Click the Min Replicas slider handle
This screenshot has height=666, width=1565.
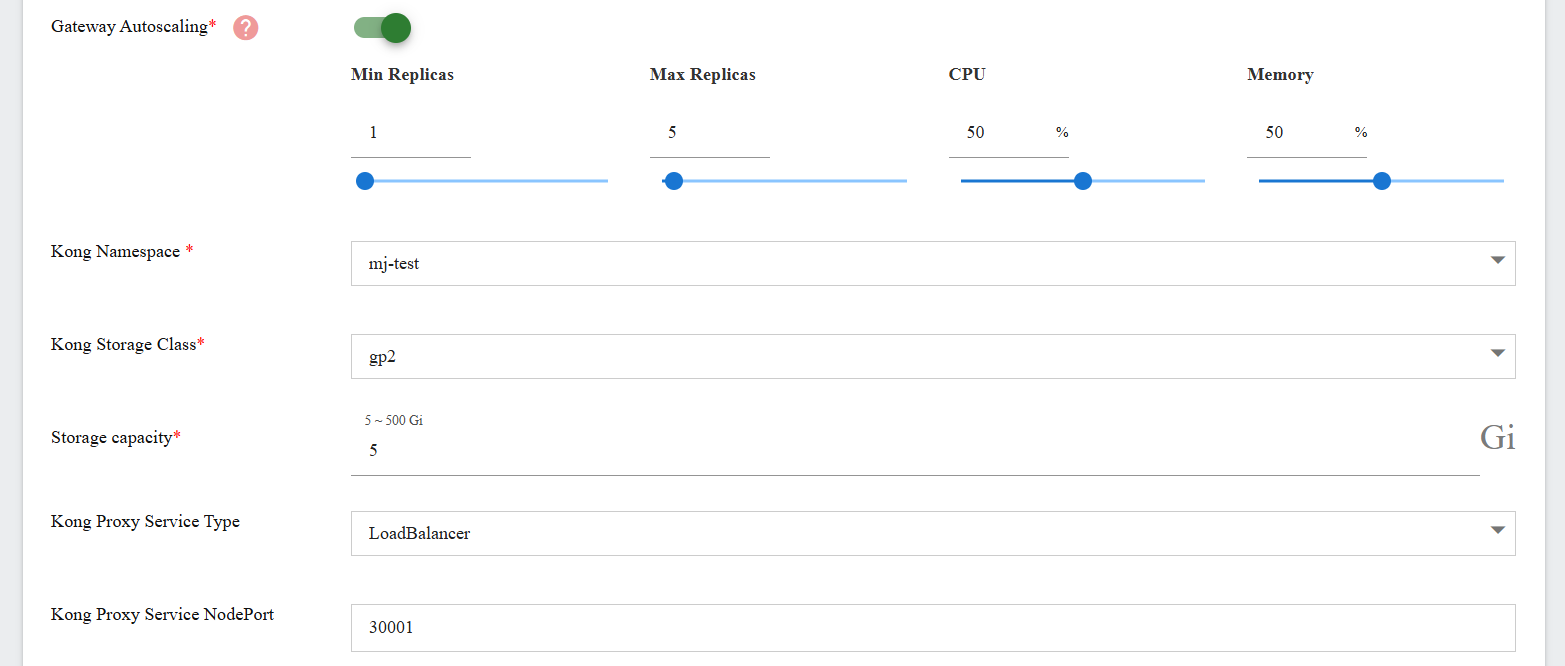click(x=365, y=181)
